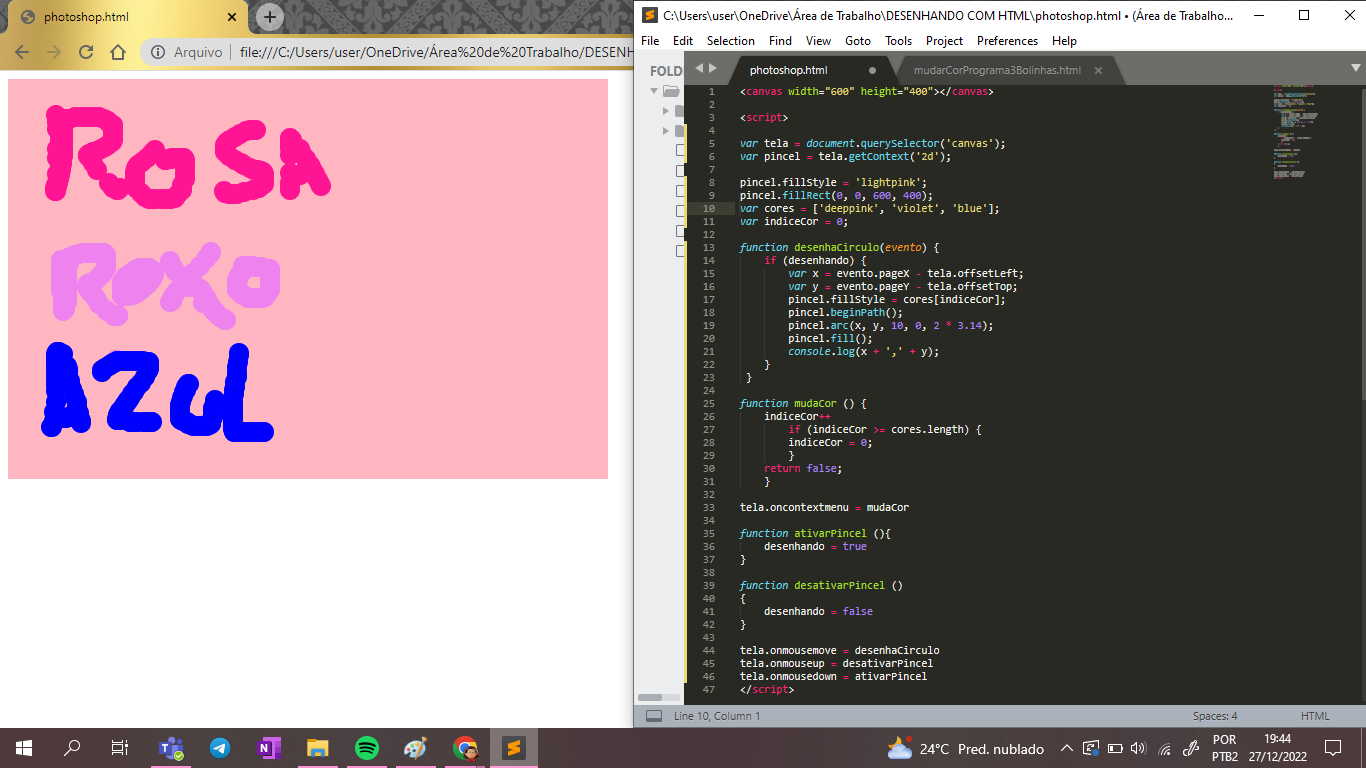Viewport: 1366px width, 768px height.
Task: Open the Tools menu
Action: [898, 41]
